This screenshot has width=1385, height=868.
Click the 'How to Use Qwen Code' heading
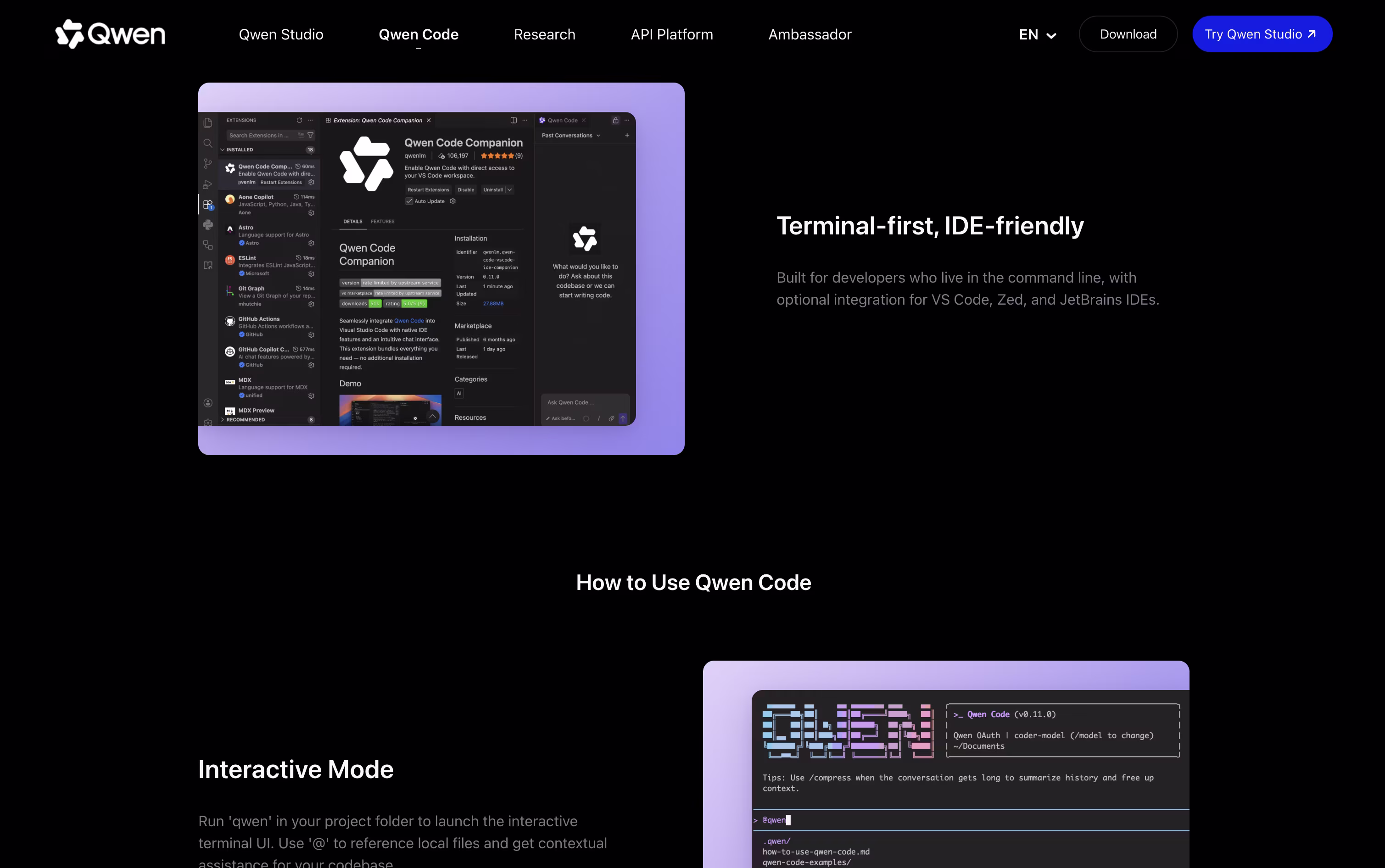coord(693,583)
